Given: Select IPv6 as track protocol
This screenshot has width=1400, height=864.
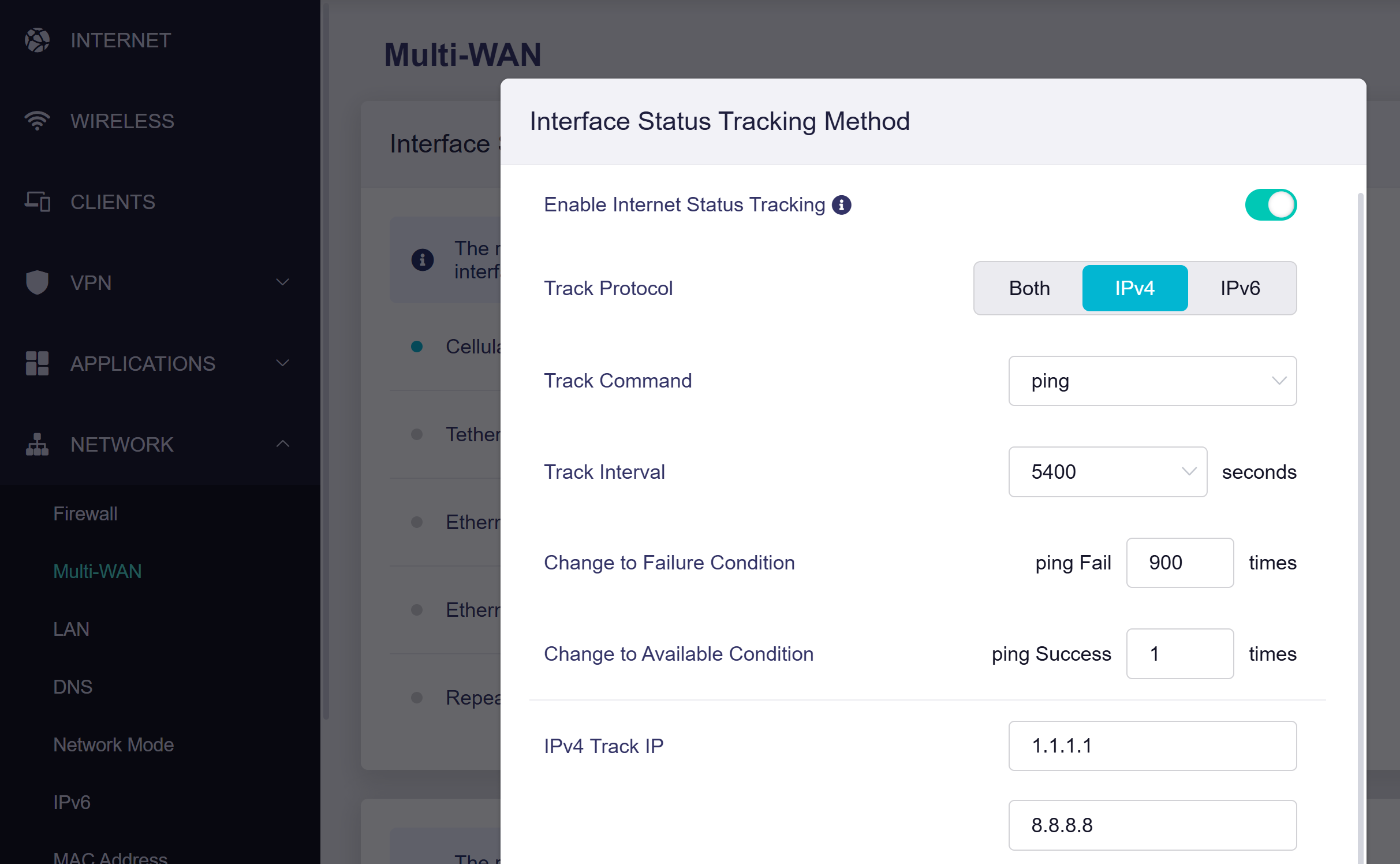Looking at the screenshot, I should tap(1240, 288).
